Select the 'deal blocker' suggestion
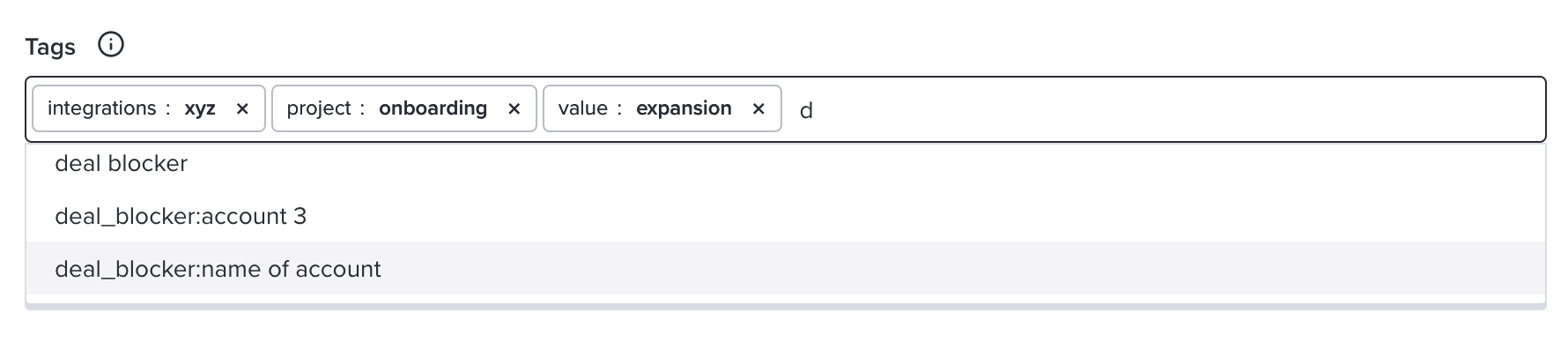Screen dimensions: 1568x342 786,164
